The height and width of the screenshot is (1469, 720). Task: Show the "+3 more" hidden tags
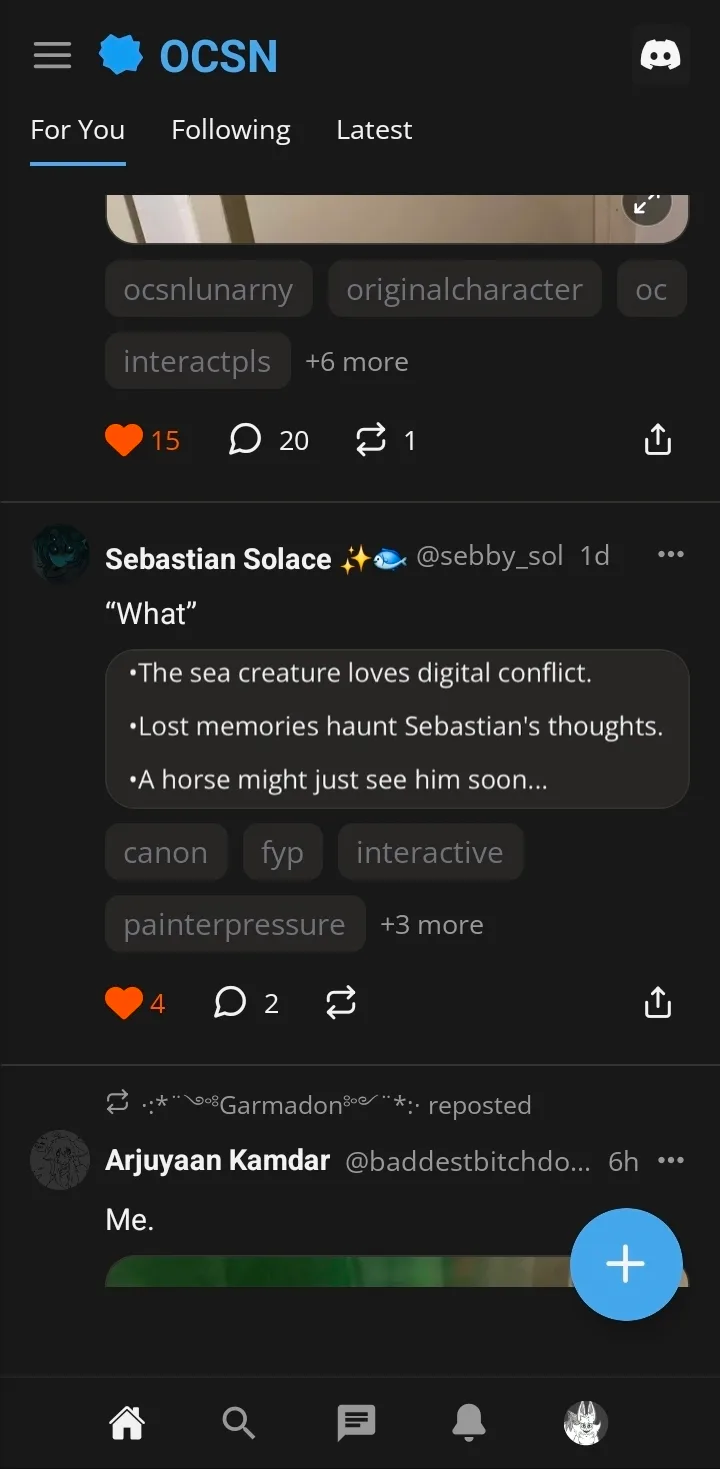(x=431, y=925)
